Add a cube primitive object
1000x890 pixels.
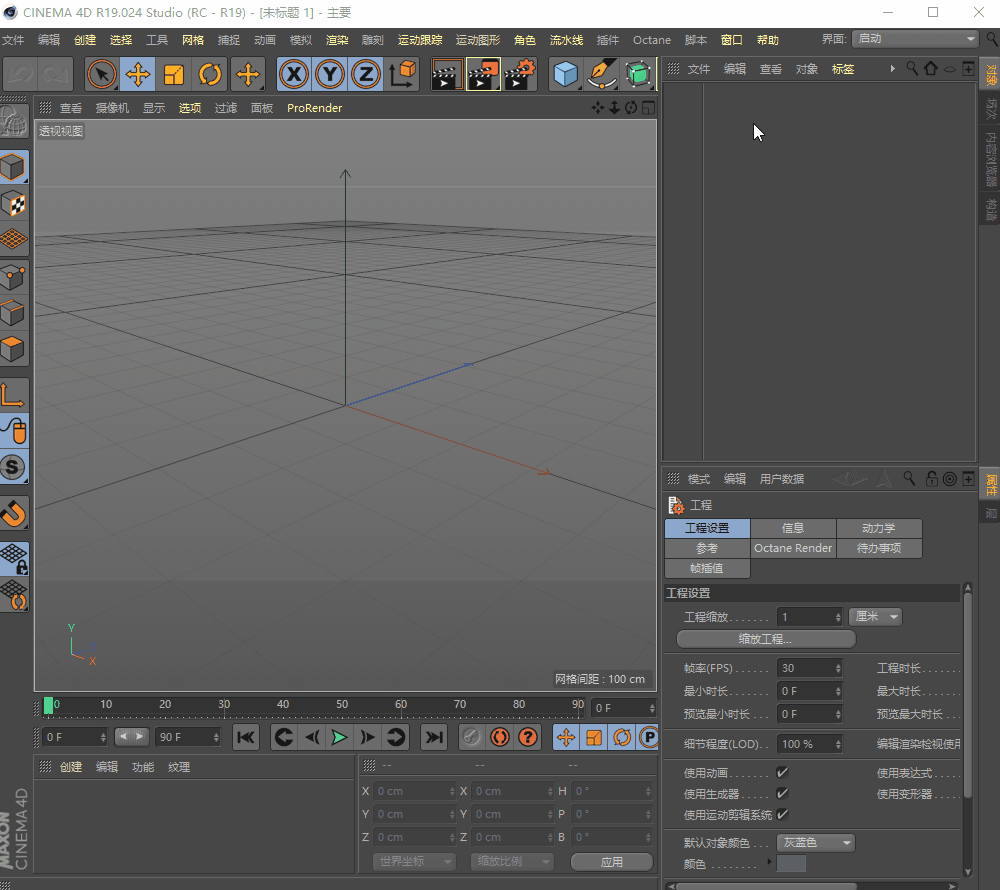click(565, 75)
